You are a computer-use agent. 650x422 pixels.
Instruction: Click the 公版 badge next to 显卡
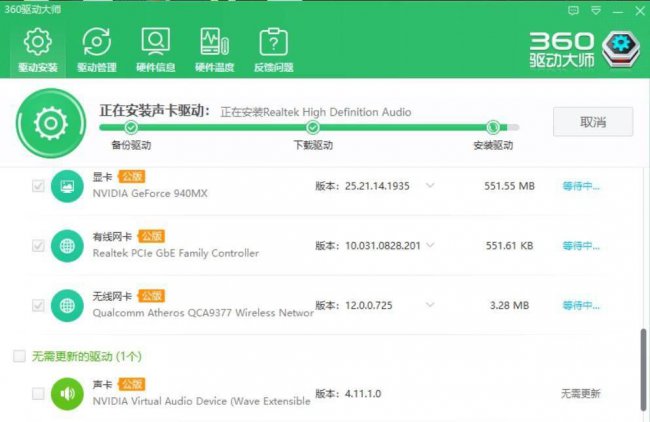(132, 177)
